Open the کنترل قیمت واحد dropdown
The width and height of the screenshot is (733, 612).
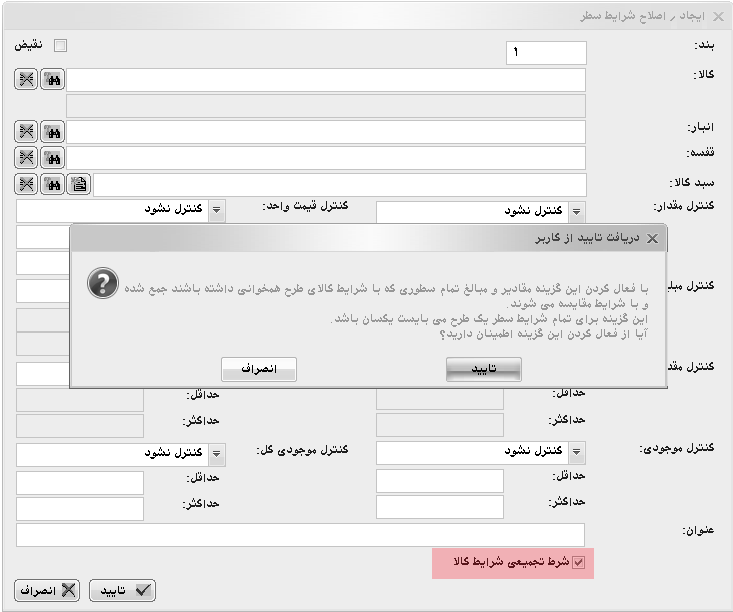click(216, 209)
